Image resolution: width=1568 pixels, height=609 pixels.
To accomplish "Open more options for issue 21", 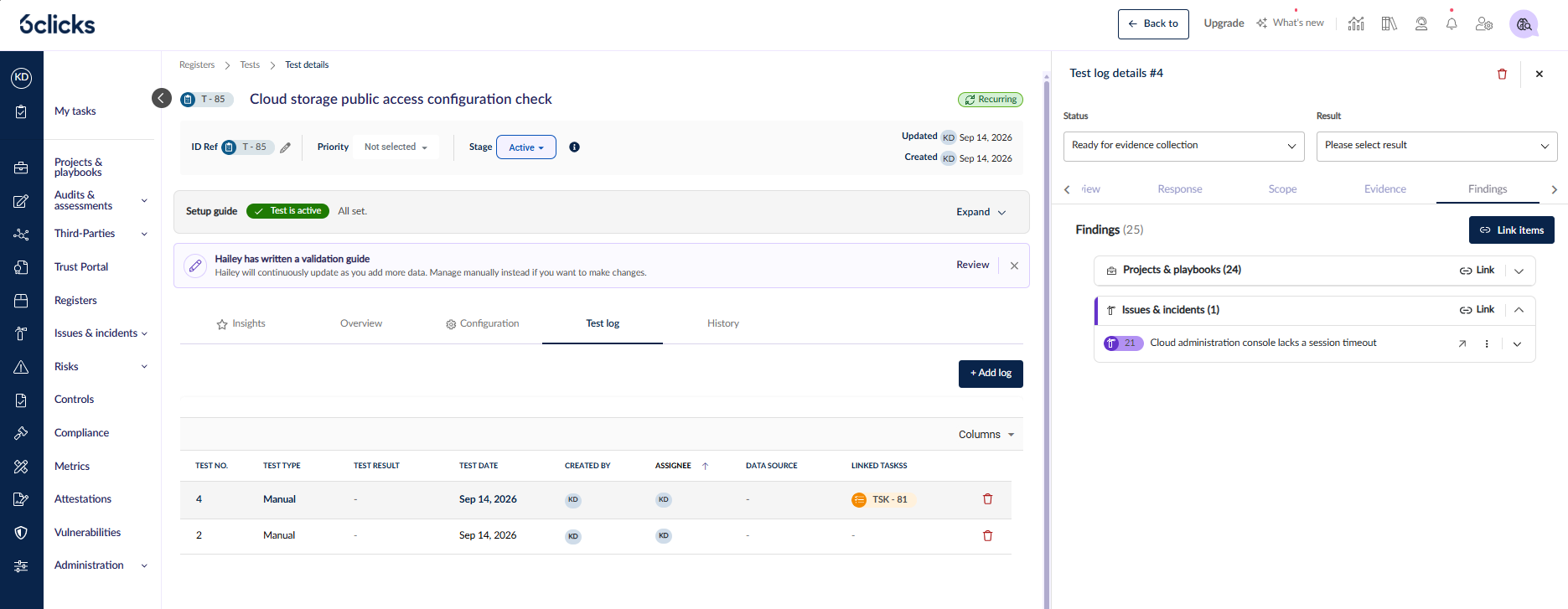I will point(1487,343).
